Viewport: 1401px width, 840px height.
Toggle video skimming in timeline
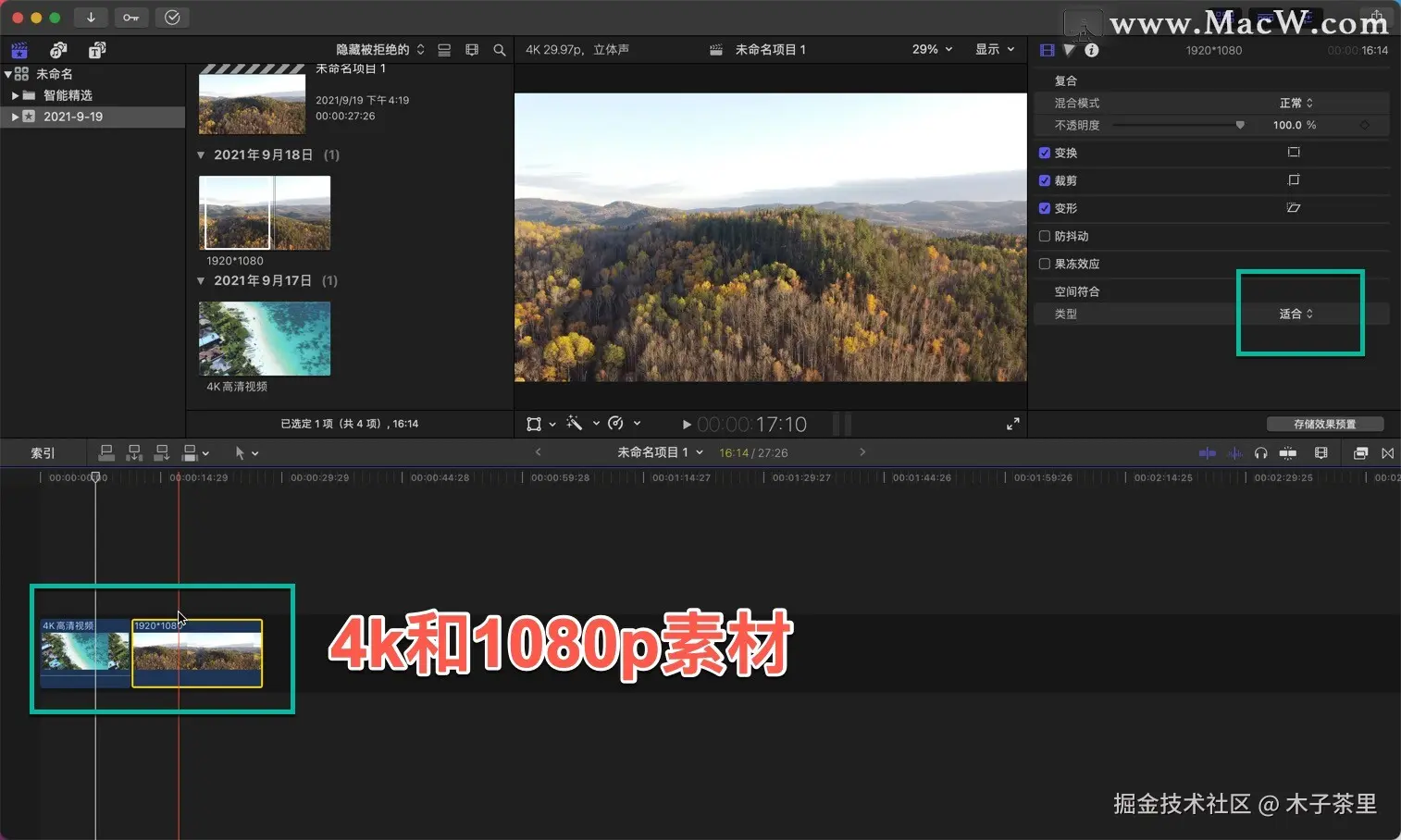click(1207, 452)
